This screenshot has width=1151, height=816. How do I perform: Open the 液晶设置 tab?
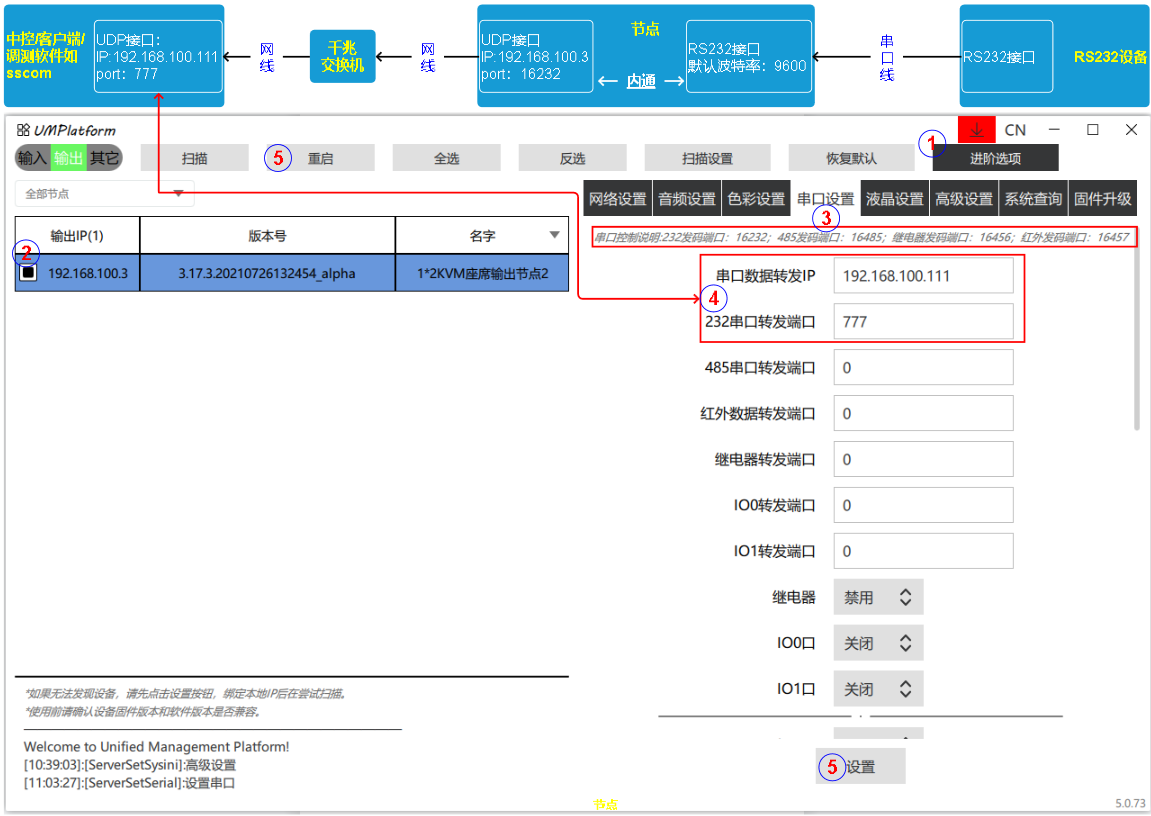tap(894, 199)
